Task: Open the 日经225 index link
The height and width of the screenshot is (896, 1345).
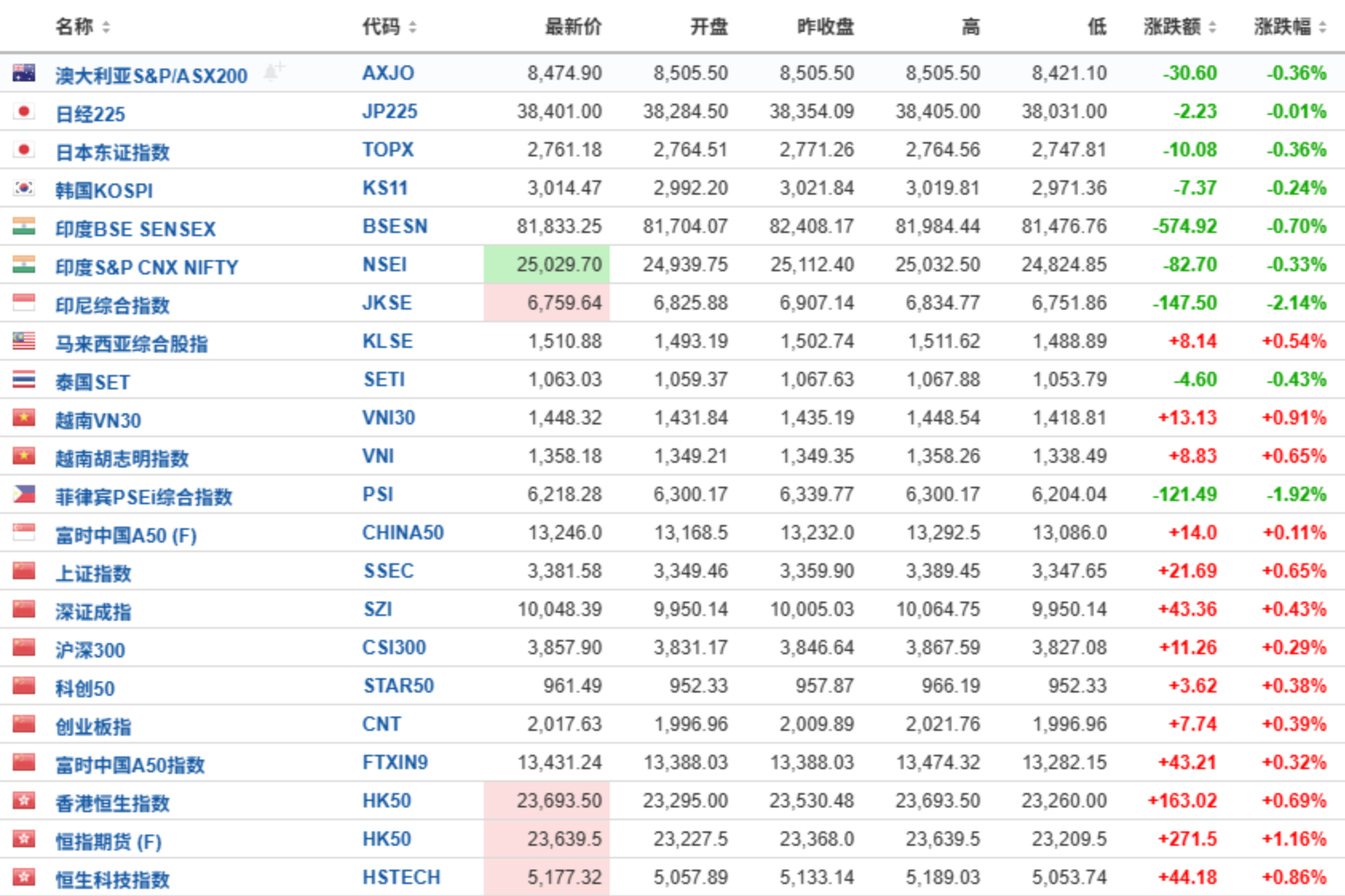Action: click(x=90, y=114)
